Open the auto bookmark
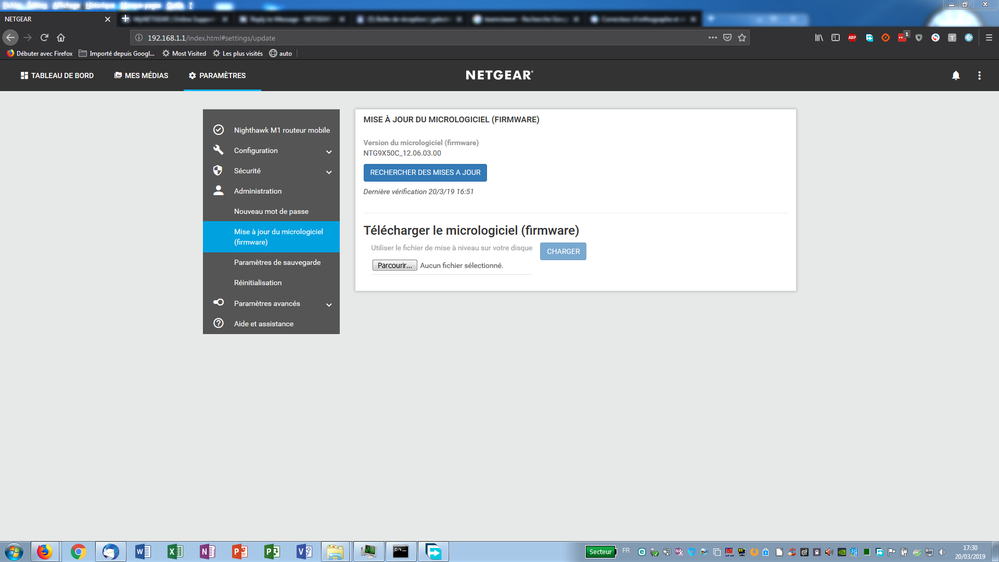999x562 pixels. [280, 54]
